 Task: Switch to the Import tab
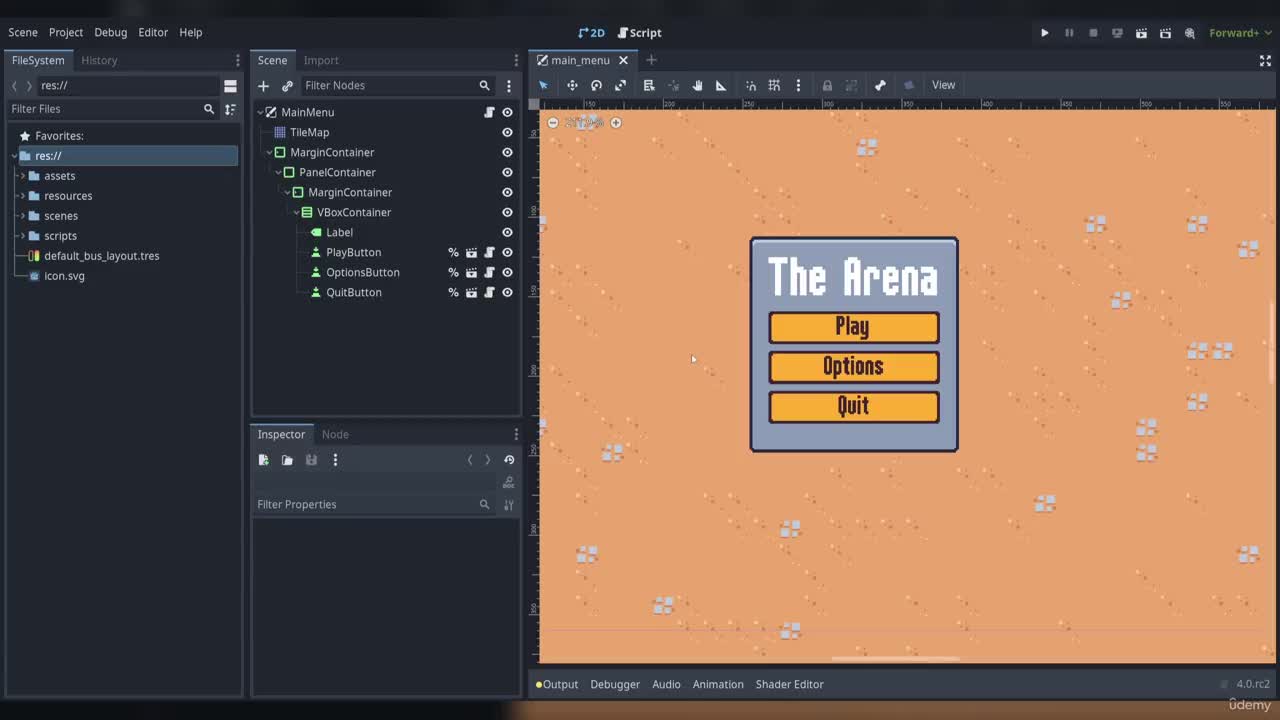point(321,60)
